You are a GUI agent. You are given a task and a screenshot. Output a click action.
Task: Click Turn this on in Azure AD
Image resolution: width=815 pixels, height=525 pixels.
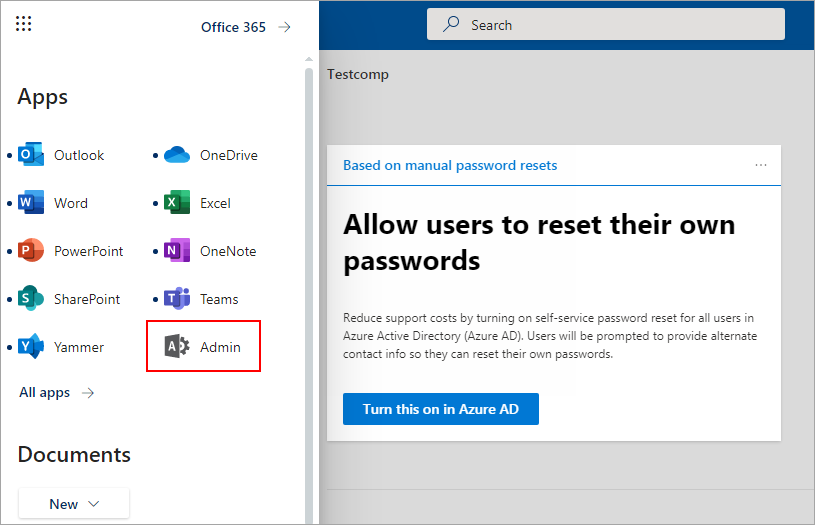tap(440, 409)
